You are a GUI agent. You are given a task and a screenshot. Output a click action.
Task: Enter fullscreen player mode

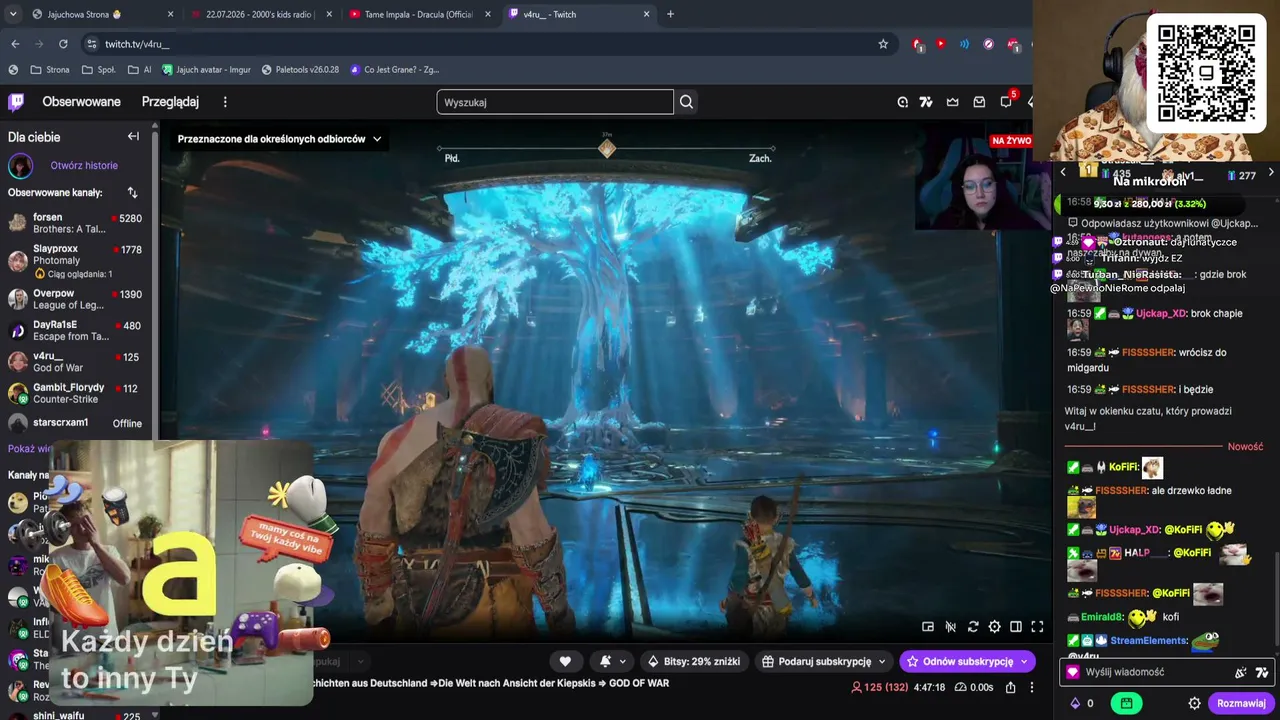pyautogui.click(x=1037, y=627)
